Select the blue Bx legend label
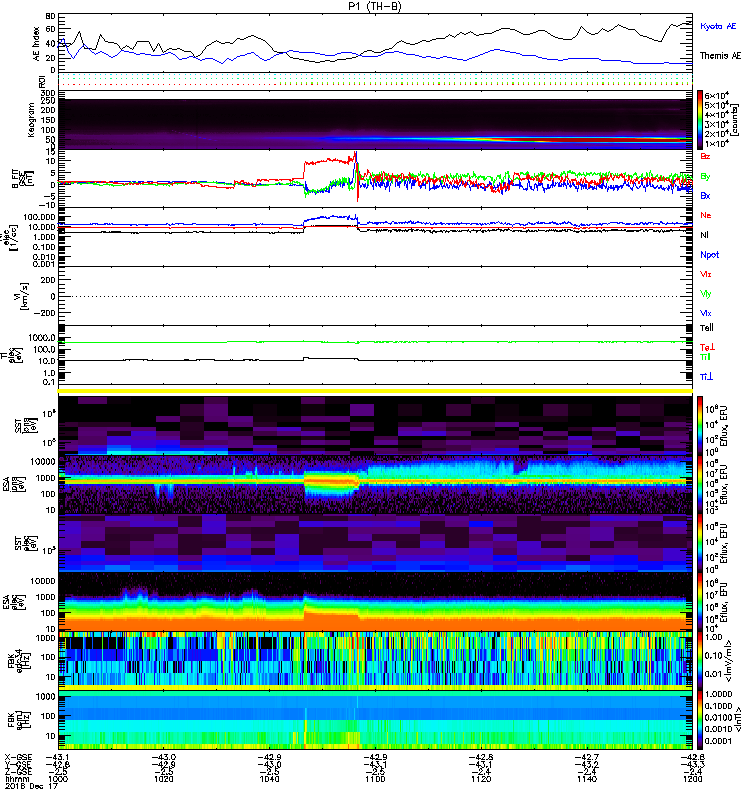The image size is (750, 800). click(705, 196)
